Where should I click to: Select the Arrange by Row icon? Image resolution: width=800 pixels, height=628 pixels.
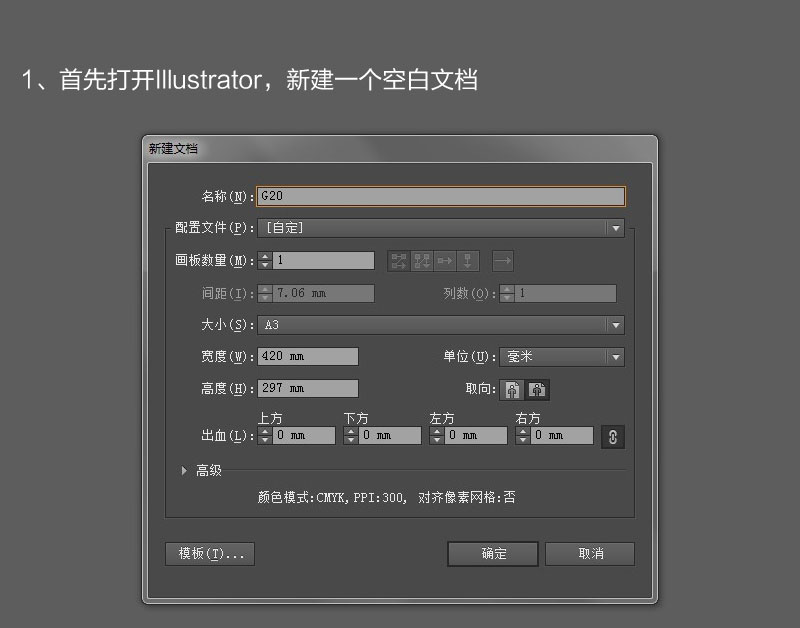(x=444, y=261)
